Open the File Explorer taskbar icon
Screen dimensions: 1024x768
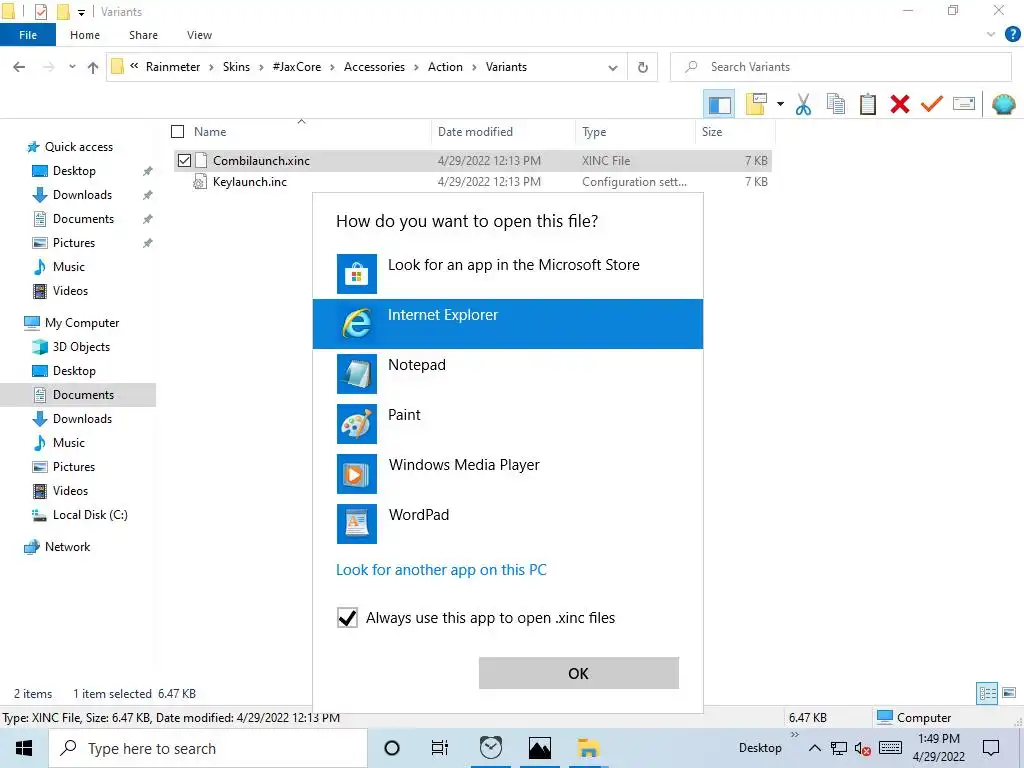588,748
